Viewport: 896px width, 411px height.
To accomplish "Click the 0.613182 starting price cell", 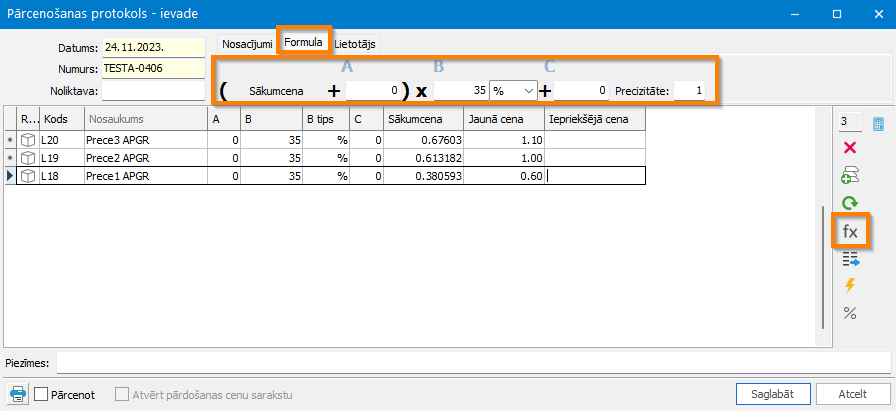I will coord(423,158).
